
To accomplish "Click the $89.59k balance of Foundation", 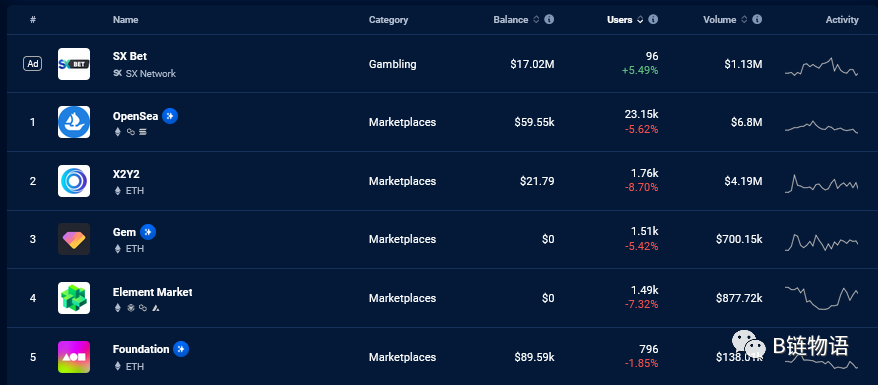I will pyautogui.click(x=534, y=357).
